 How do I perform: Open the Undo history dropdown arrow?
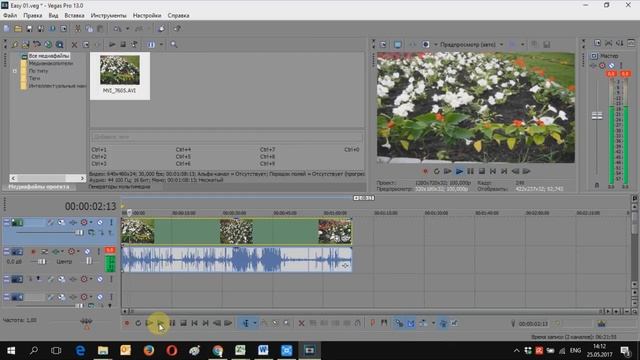(x=127, y=29)
